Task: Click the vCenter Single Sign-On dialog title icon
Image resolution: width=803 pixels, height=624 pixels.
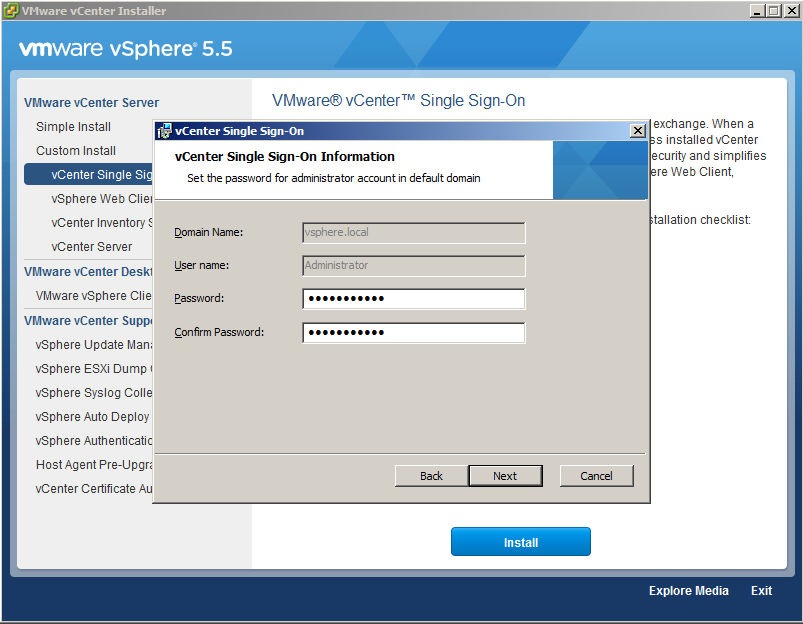Action: pyautogui.click(x=164, y=131)
